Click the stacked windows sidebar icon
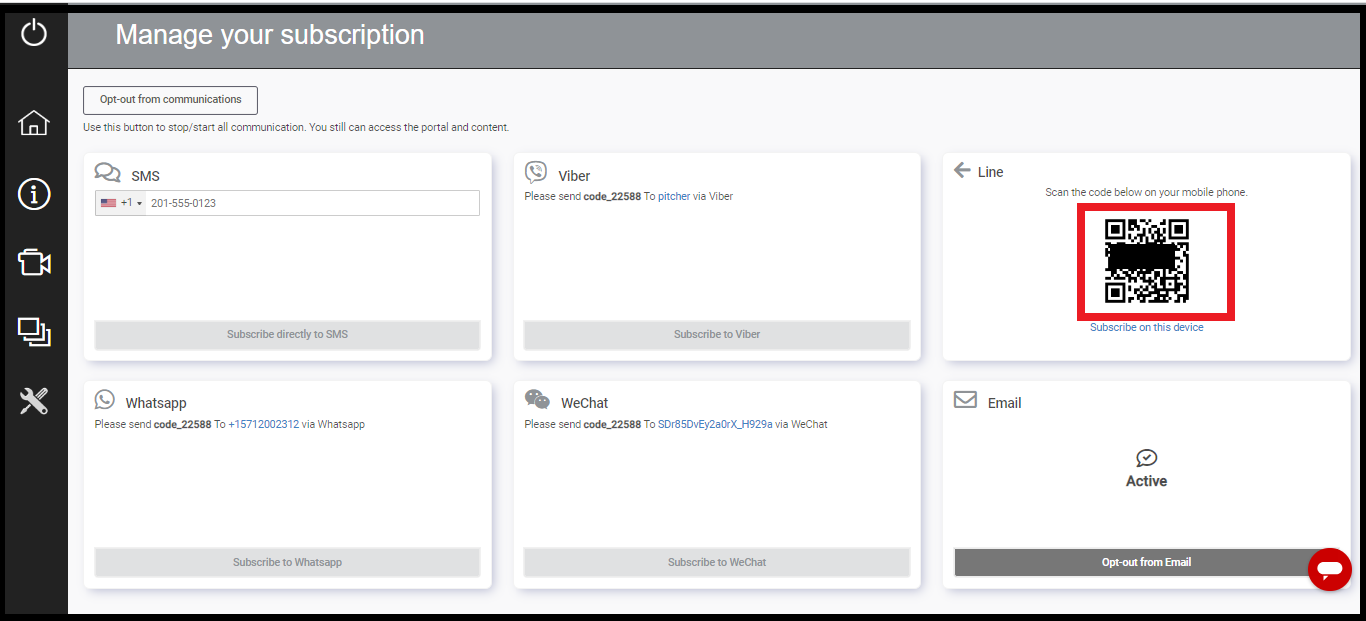The width and height of the screenshot is (1366, 621). [34, 332]
